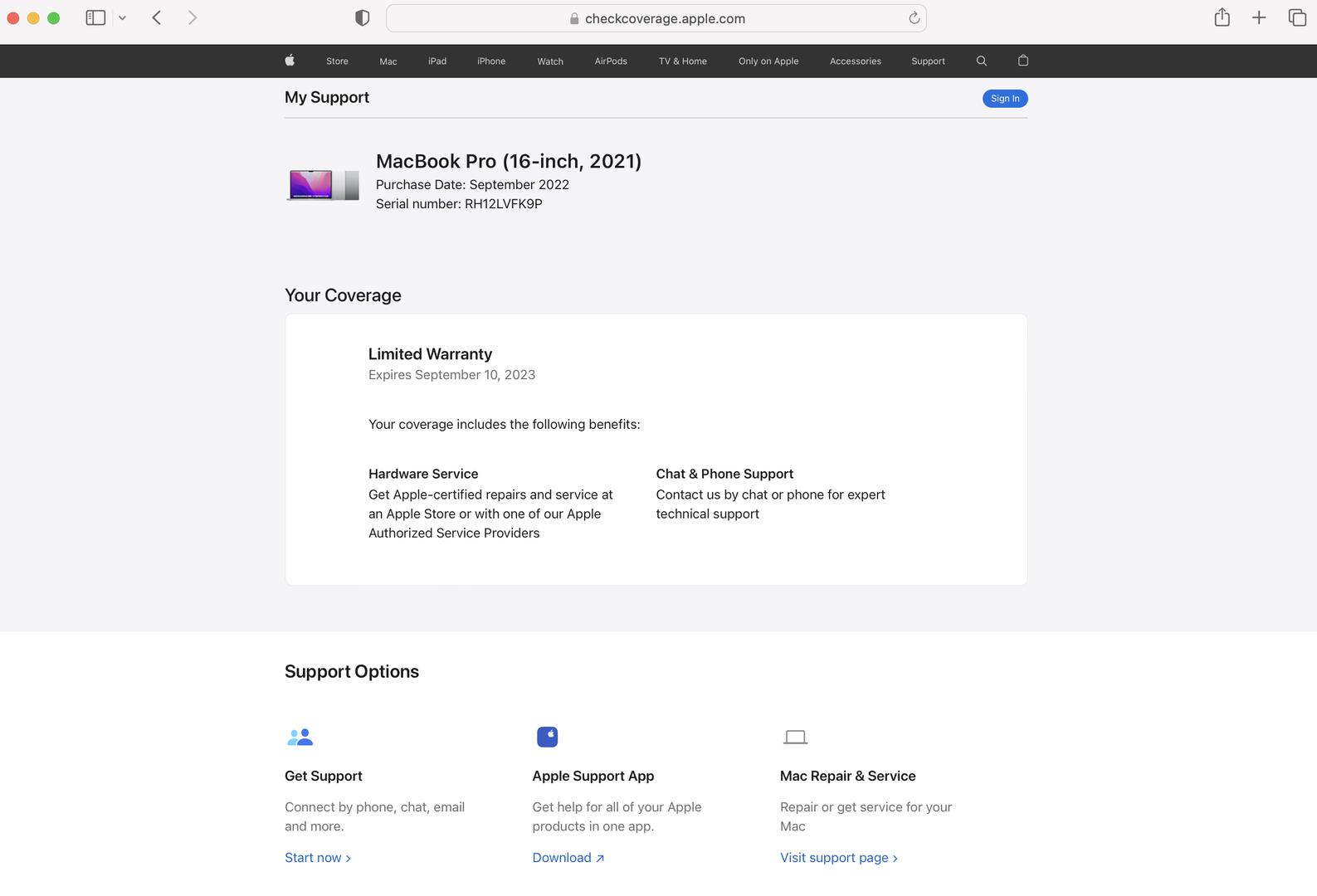Open the Support menu item
The height and width of the screenshot is (896, 1317).
tap(928, 61)
